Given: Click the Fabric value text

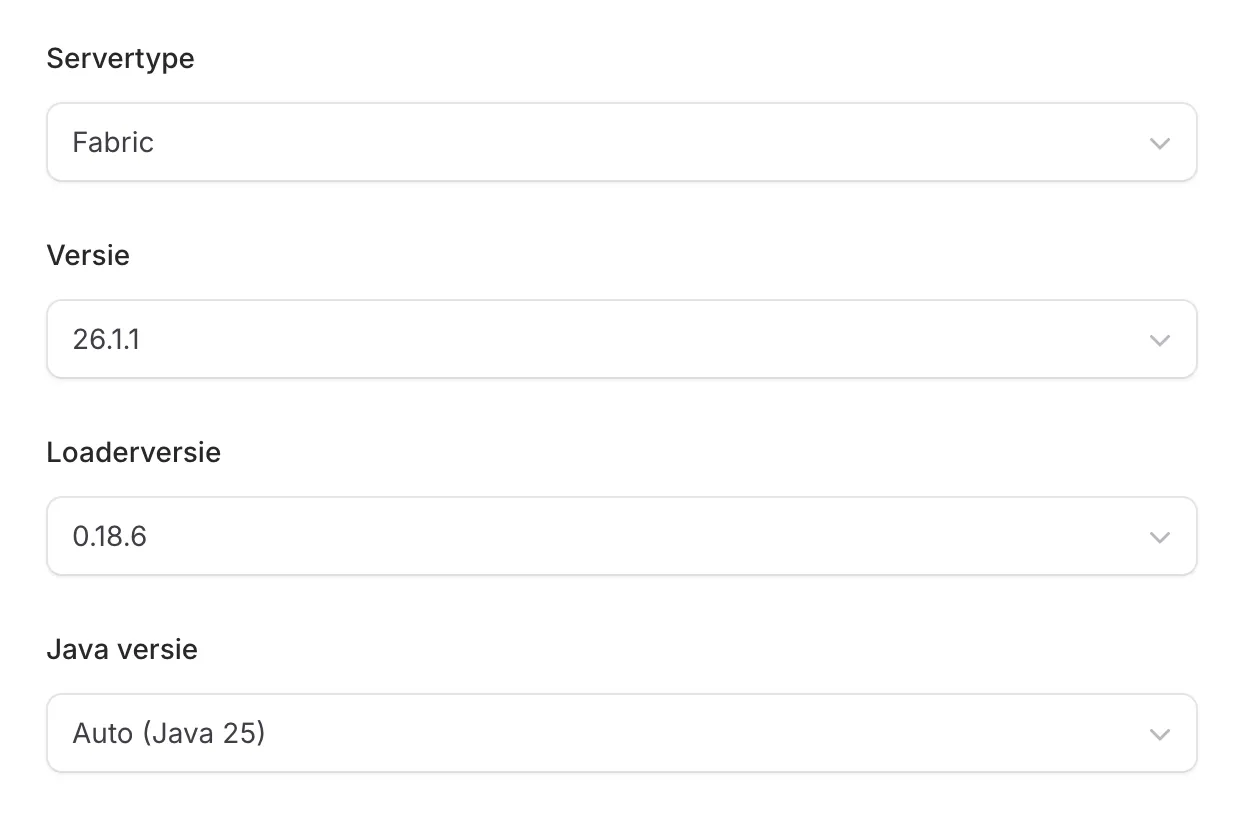Looking at the screenshot, I should [x=113, y=142].
